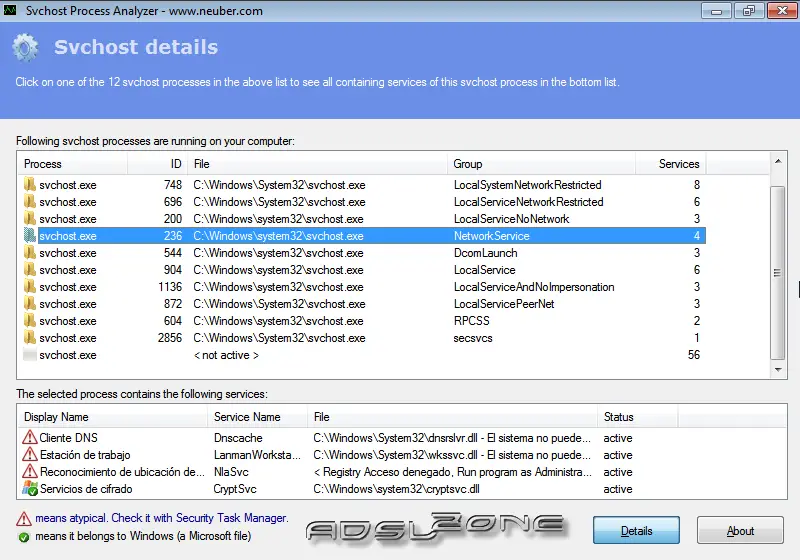Click the folder icon of svchost process 604
The height and width of the screenshot is (560, 800).
[30, 320]
